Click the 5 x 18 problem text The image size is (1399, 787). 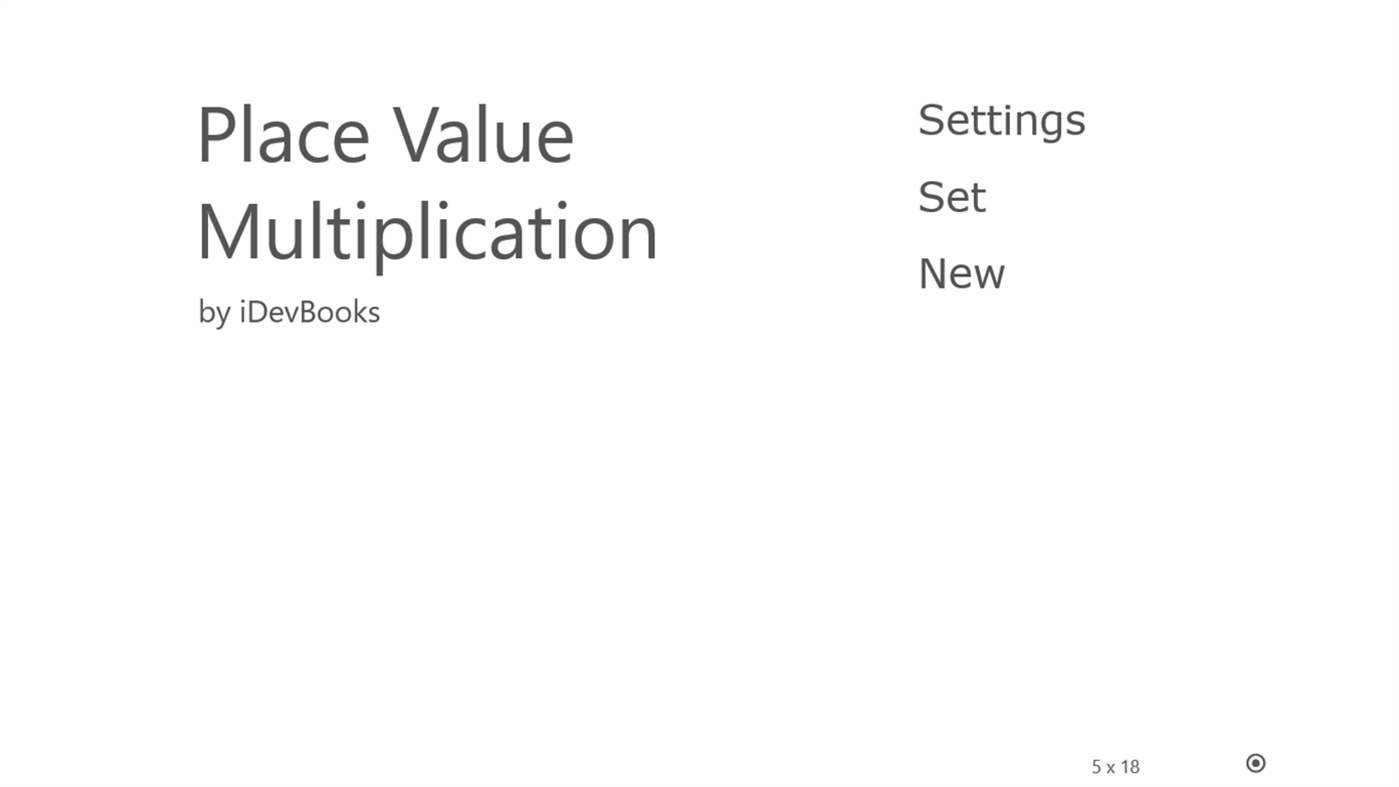[x=1115, y=765]
